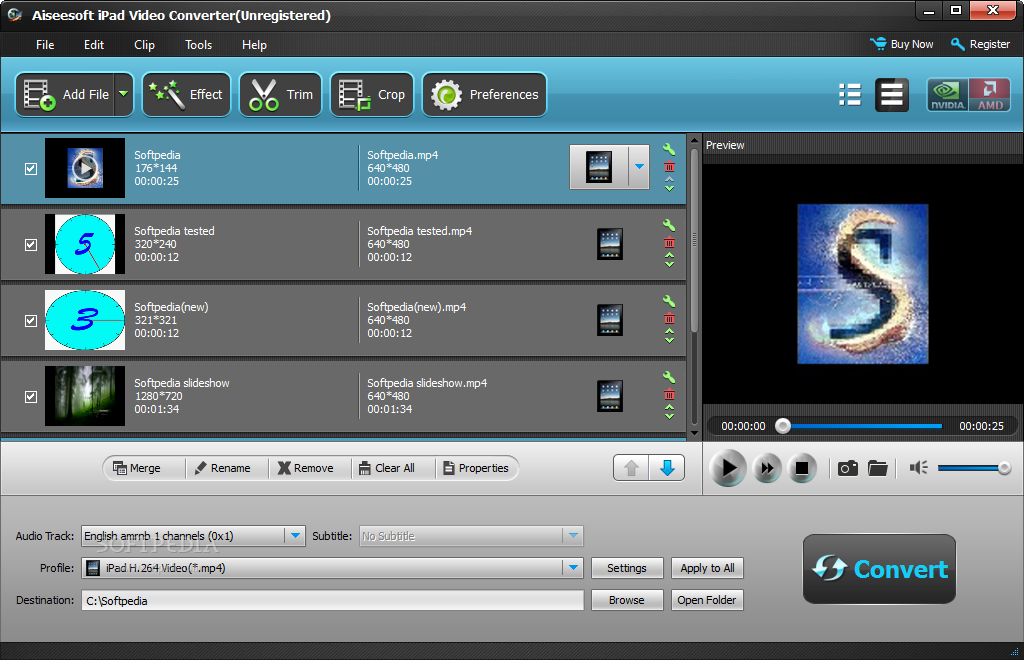This screenshot has width=1024, height=660.
Task: Click Apply to All button
Action: point(707,568)
